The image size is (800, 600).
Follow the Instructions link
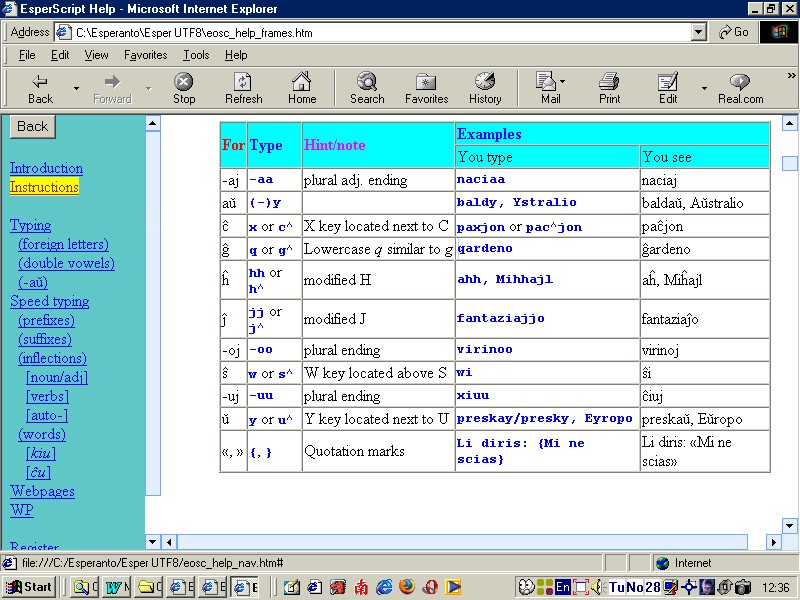[46, 186]
